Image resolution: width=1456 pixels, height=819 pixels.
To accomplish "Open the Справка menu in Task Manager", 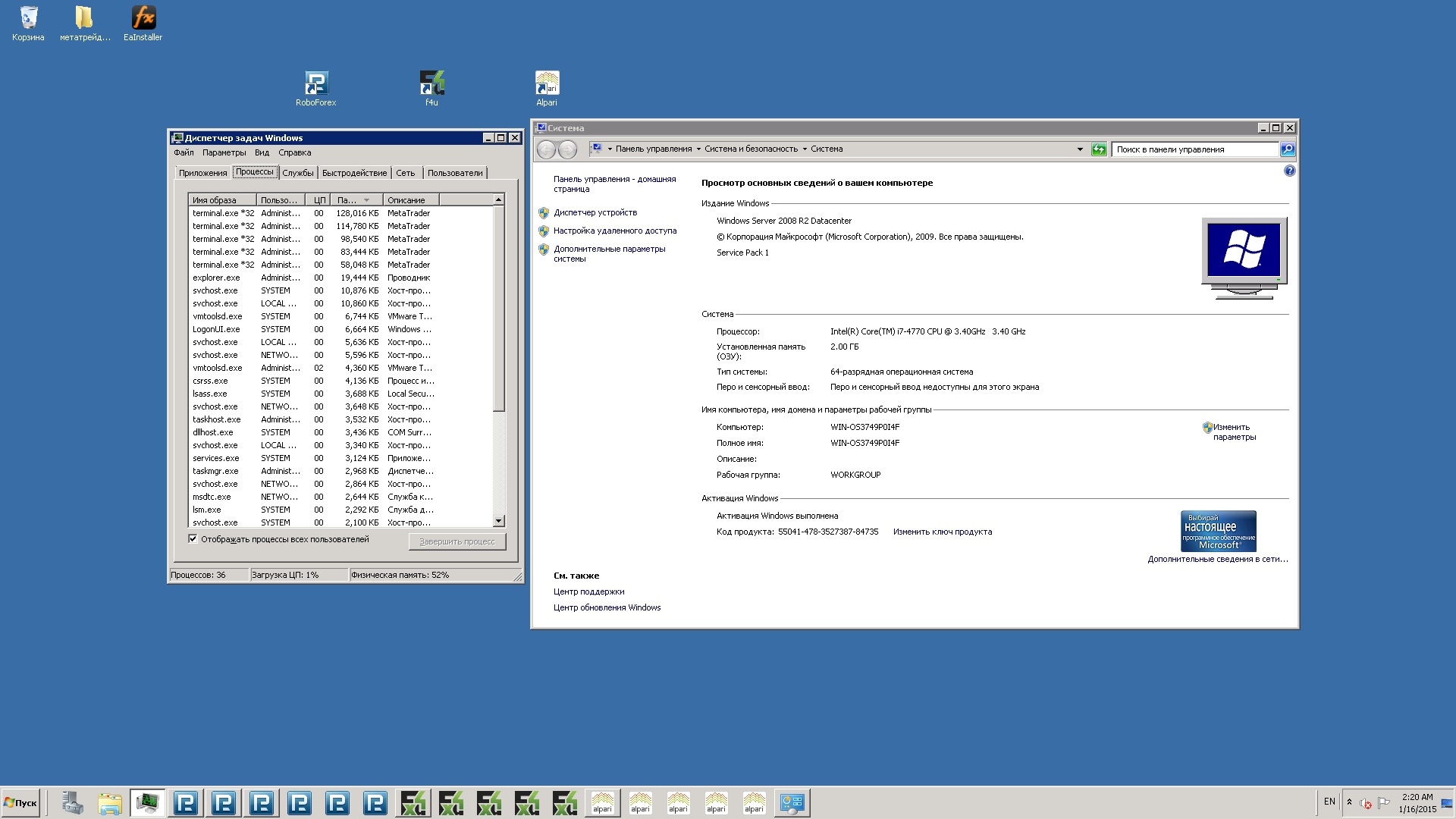I will click(x=294, y=152).
